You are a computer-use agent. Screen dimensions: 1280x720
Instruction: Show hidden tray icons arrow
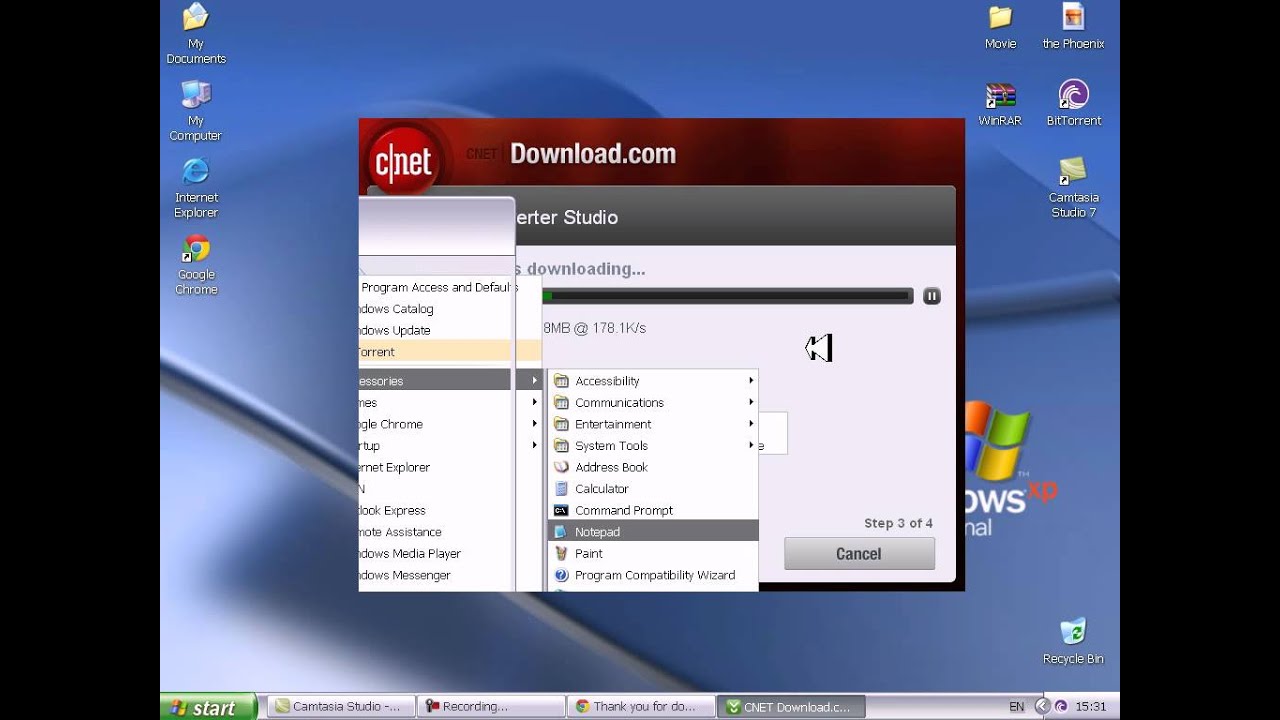point(1043,707)
